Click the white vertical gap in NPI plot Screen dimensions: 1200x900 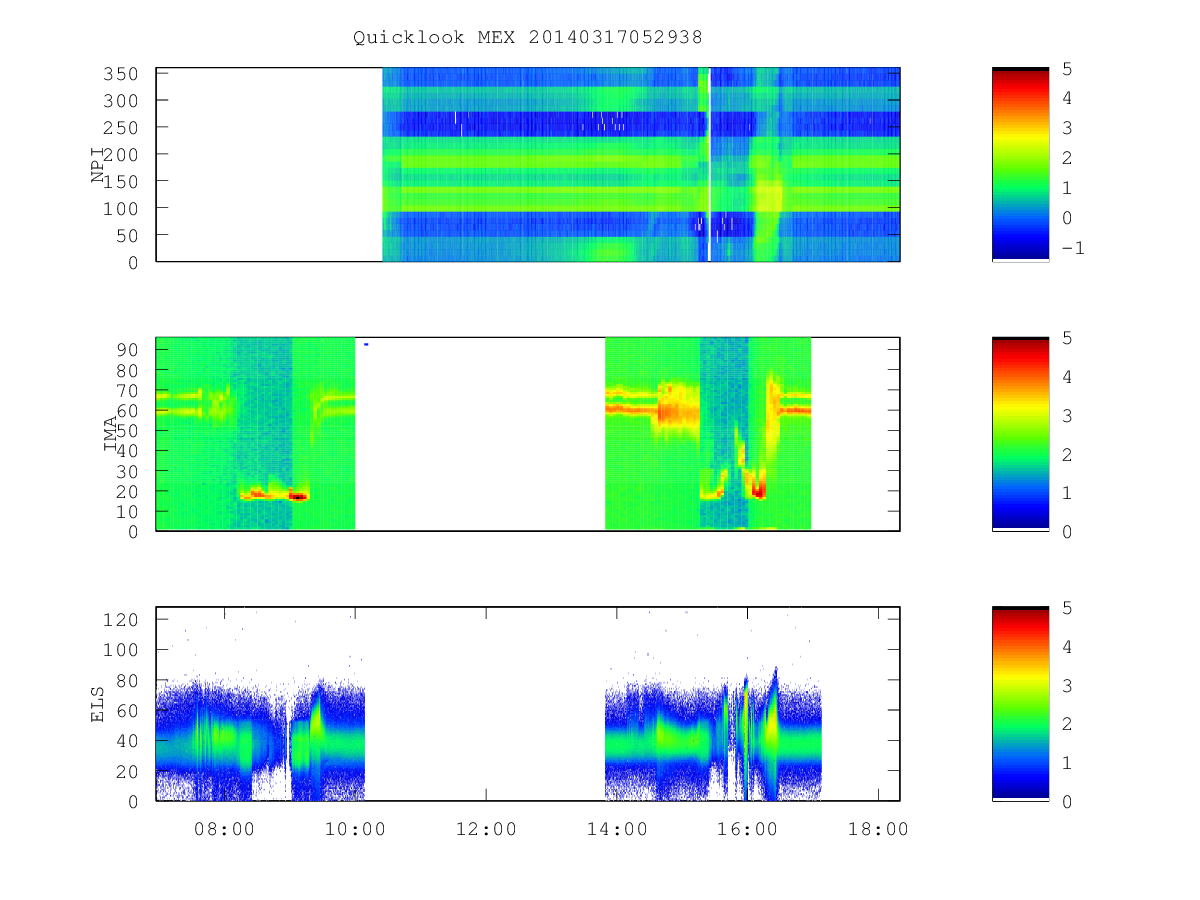coord(709,165)
